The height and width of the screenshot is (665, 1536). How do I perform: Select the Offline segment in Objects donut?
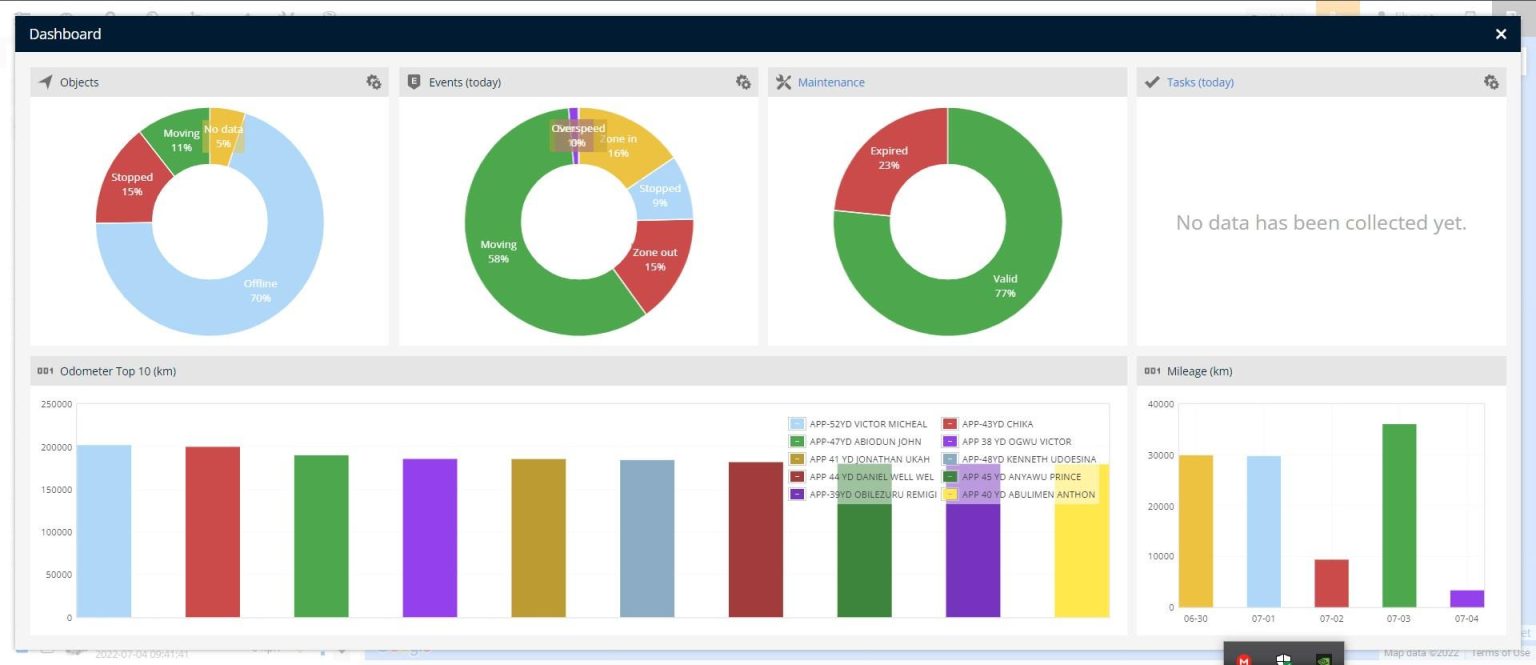point(260,290)
